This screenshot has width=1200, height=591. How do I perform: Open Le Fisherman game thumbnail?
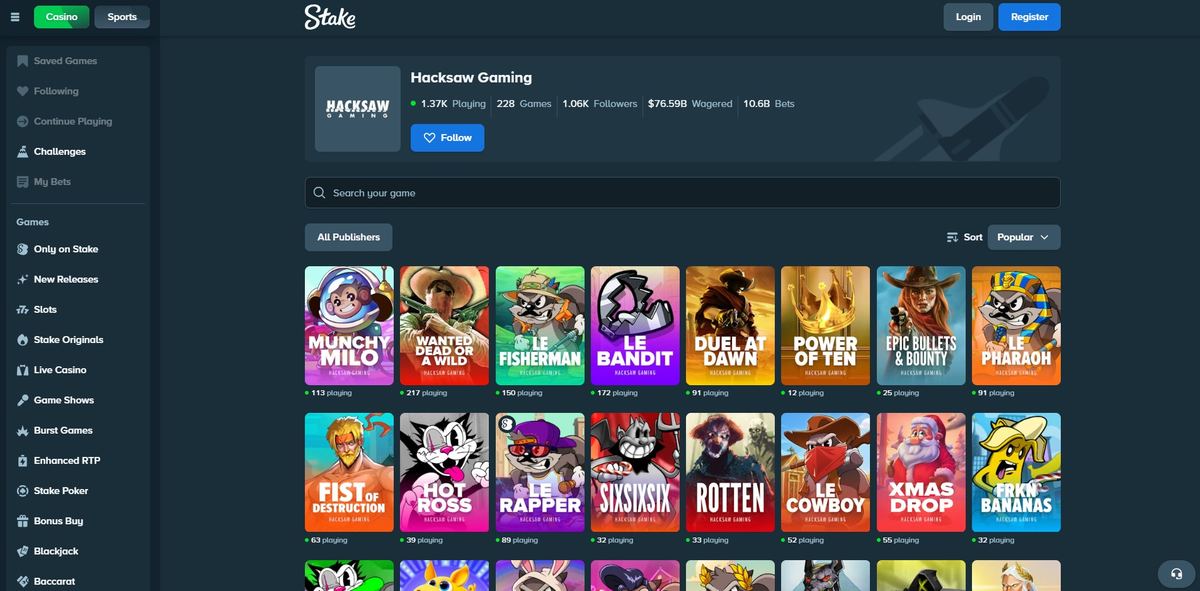[540, 325]
